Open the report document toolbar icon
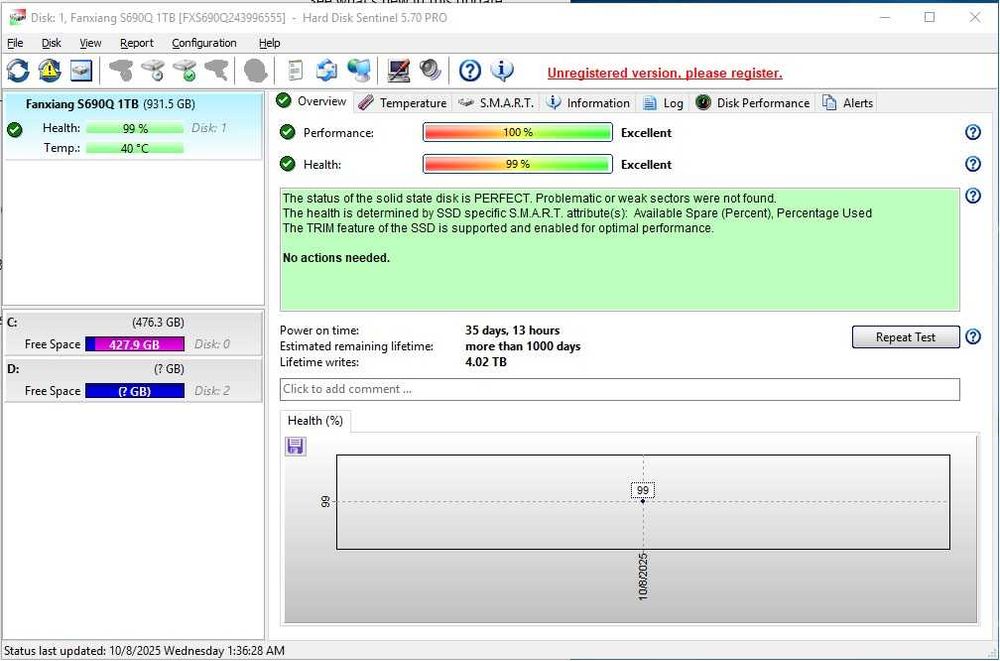The height and width of the screenshot is (661, 1000). pyautogui.click(x=295, y=70)
